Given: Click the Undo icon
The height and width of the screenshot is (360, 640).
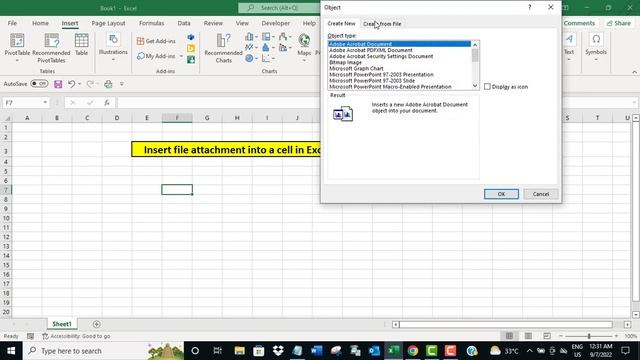Looking at the screenshot, I should pyautogui.click(x=71, y=84).
